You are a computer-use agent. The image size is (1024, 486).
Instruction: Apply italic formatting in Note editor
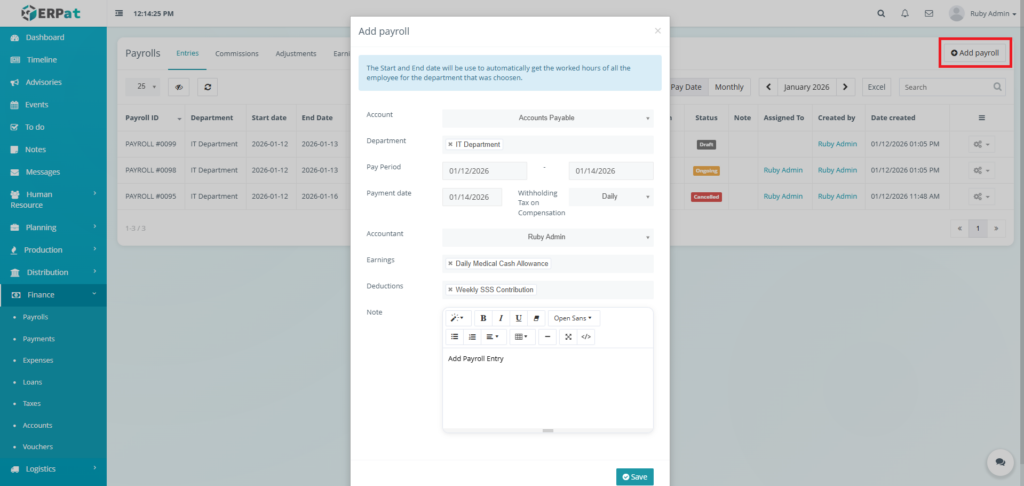(x=501, y=318)
